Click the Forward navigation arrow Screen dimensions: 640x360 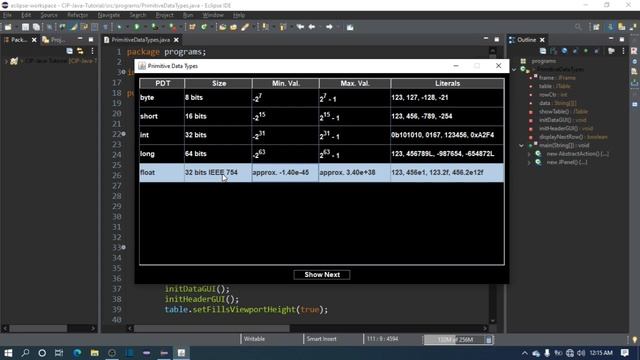[x=329, y=27]
